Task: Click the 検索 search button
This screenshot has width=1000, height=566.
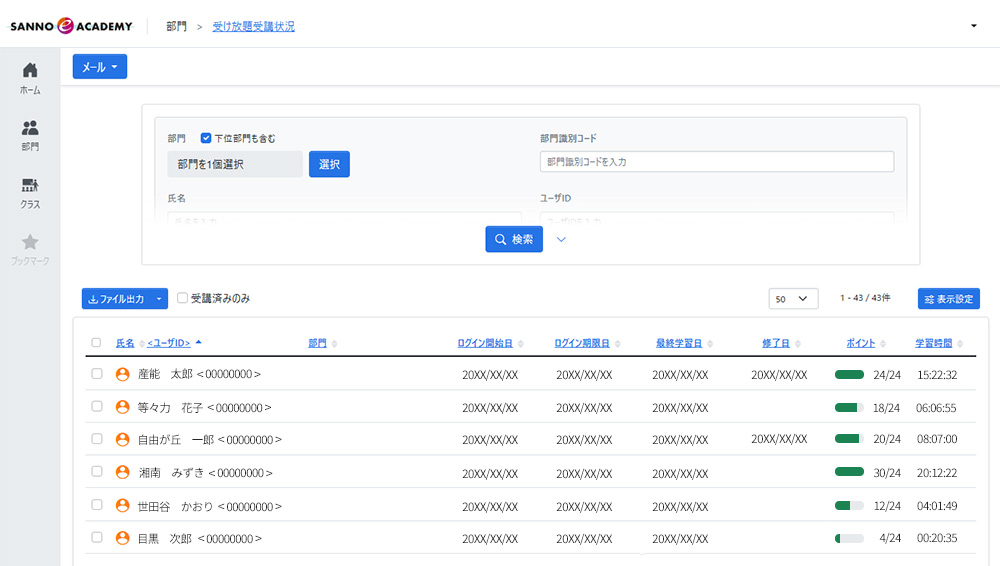Action: pos(514,240)
